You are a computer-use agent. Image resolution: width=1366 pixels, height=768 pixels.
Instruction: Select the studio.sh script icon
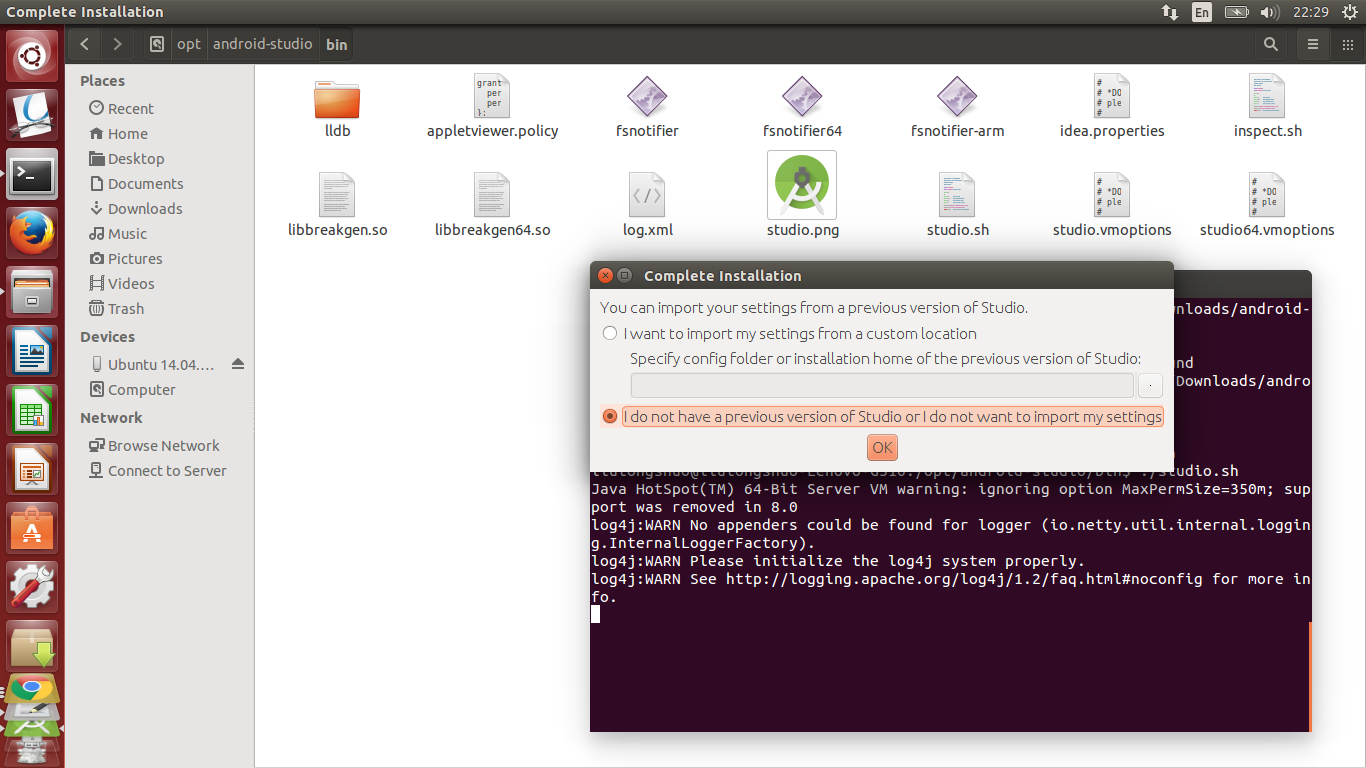pyautogui.click(x=957, y=195)
